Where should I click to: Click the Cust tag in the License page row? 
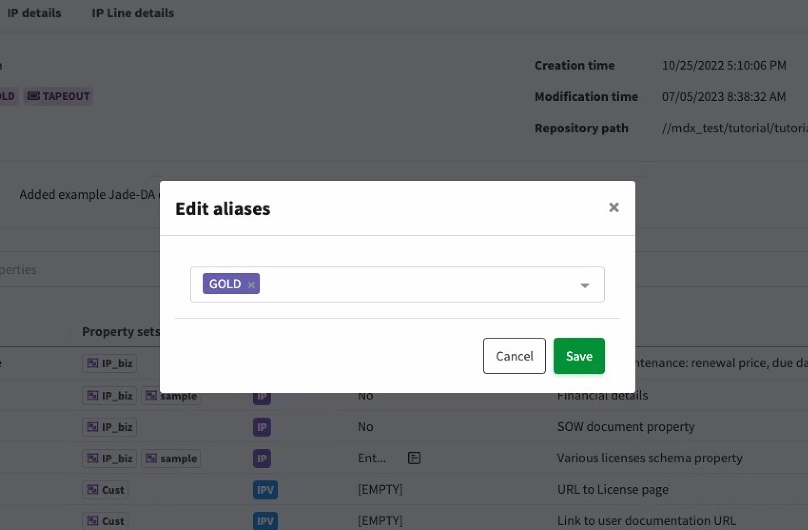106,490
